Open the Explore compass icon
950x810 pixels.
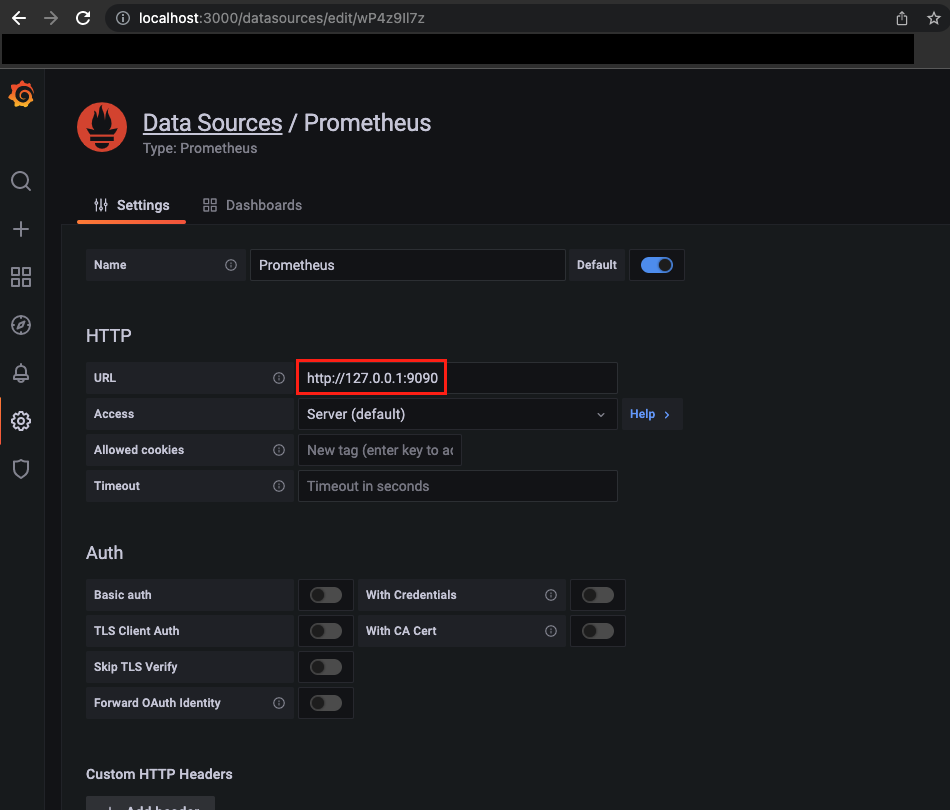point(21,325)
